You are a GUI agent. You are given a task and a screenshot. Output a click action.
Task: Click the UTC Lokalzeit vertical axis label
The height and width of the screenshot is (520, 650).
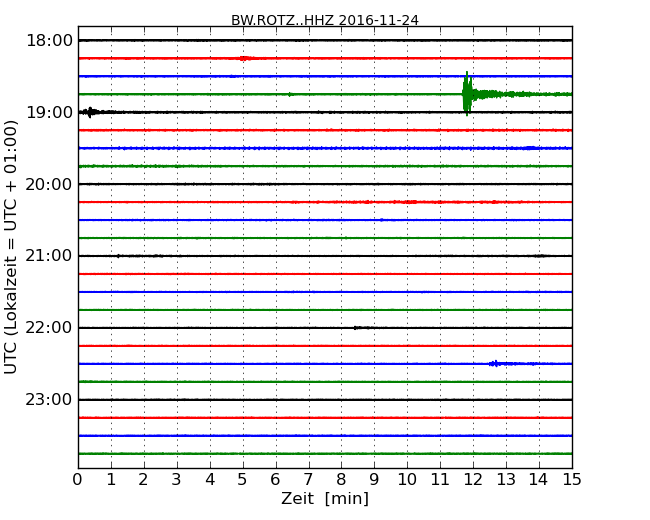click(x=10, y=247)
